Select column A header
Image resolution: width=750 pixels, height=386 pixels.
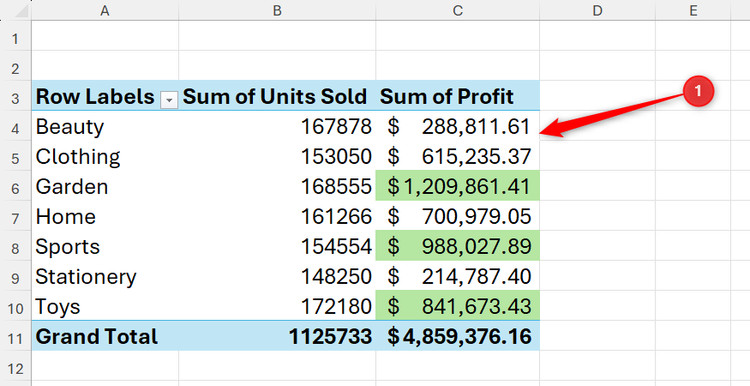click(105, 10)
